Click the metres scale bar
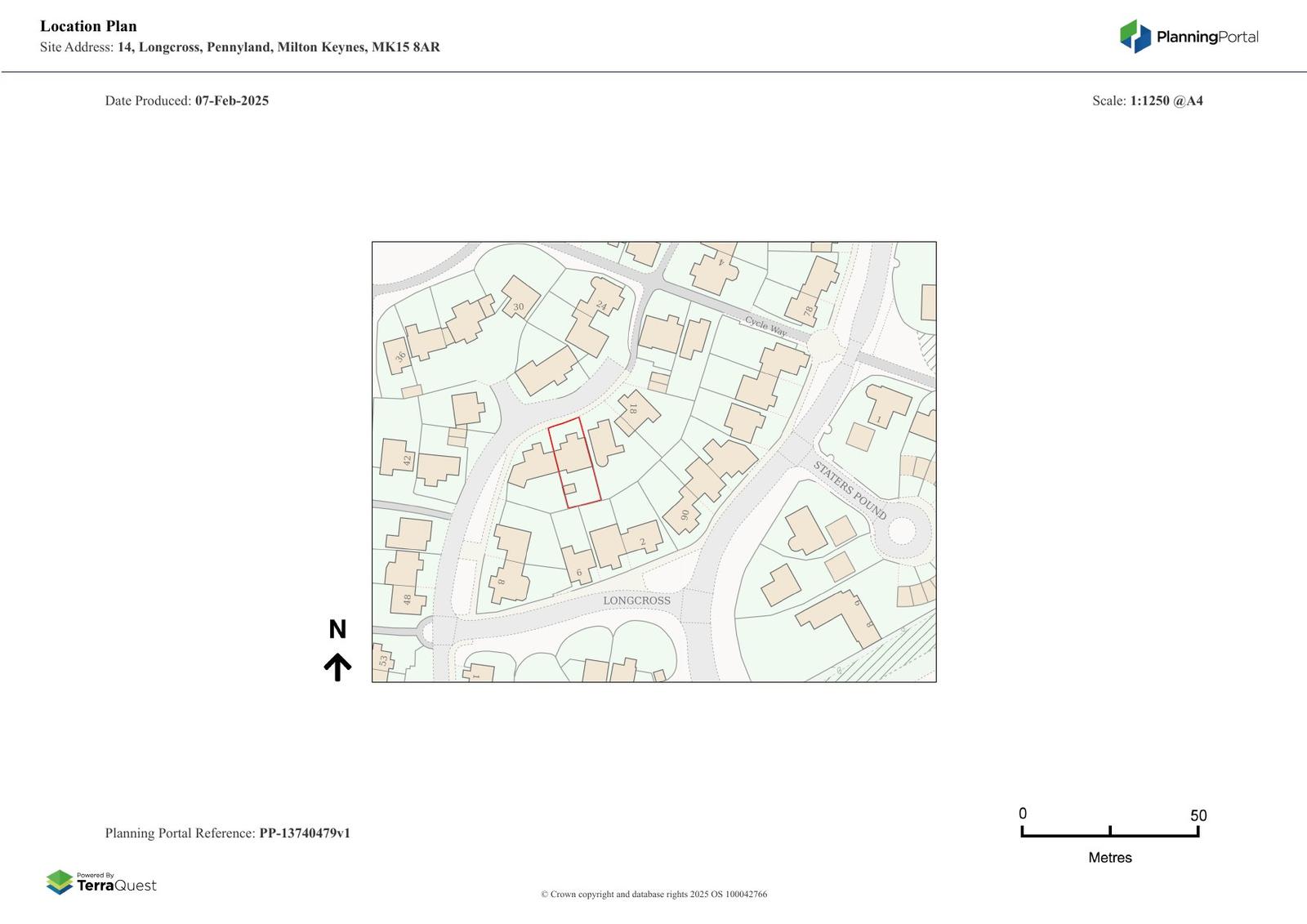Screen dimensions: 1307x924 [x=1109, y=832]
